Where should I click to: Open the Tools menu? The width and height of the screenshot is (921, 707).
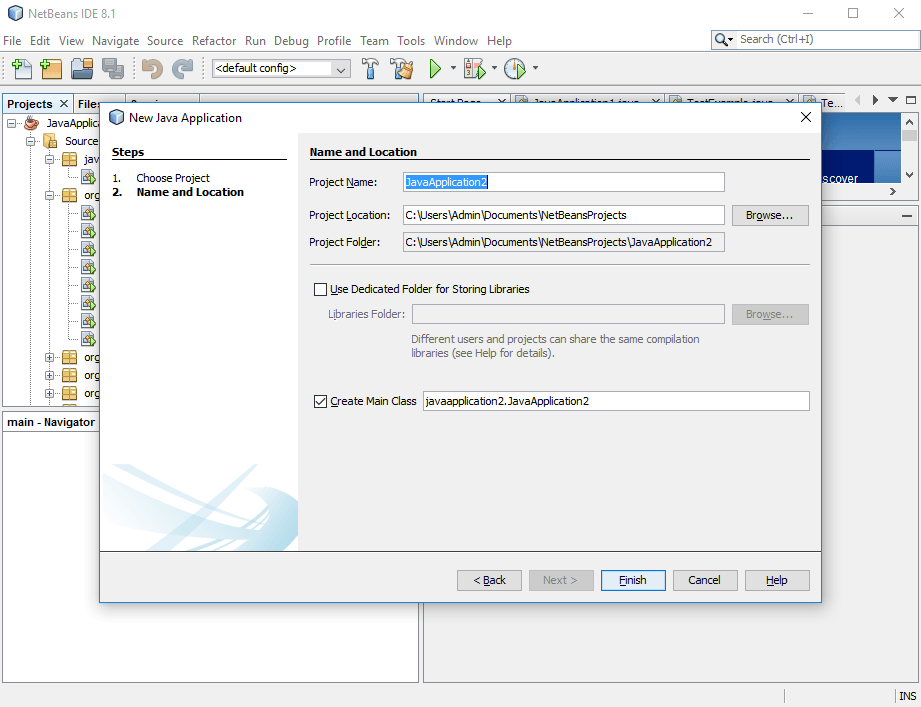[x=411, y=41]
